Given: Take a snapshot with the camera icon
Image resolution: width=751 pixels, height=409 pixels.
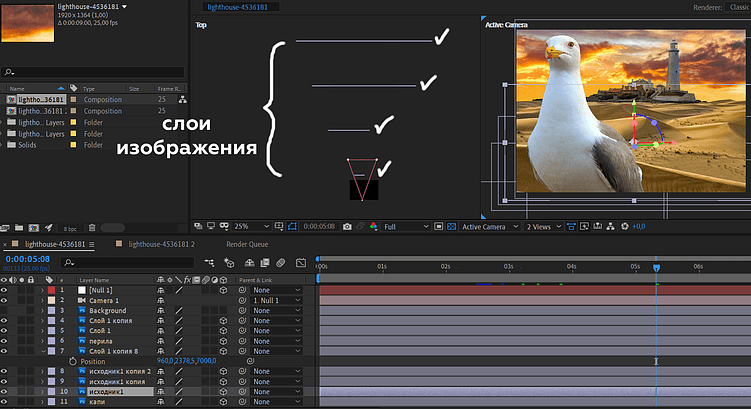Looking at the screenshot, I should pyautogui.click(x=347, y=227).
